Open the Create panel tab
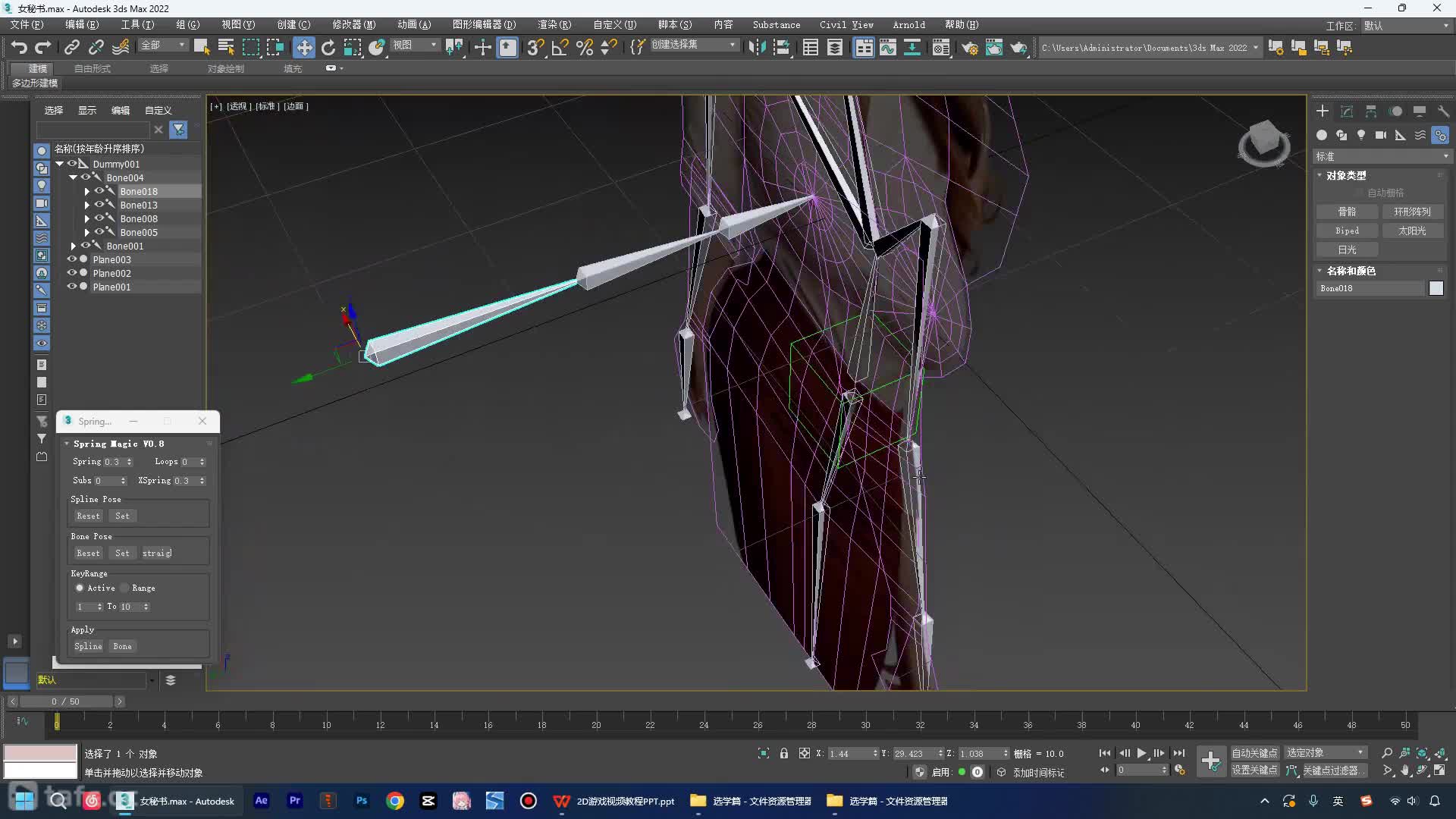Image resolution: width=1456 pixels, height=819 pixels. coord(1323,111)
